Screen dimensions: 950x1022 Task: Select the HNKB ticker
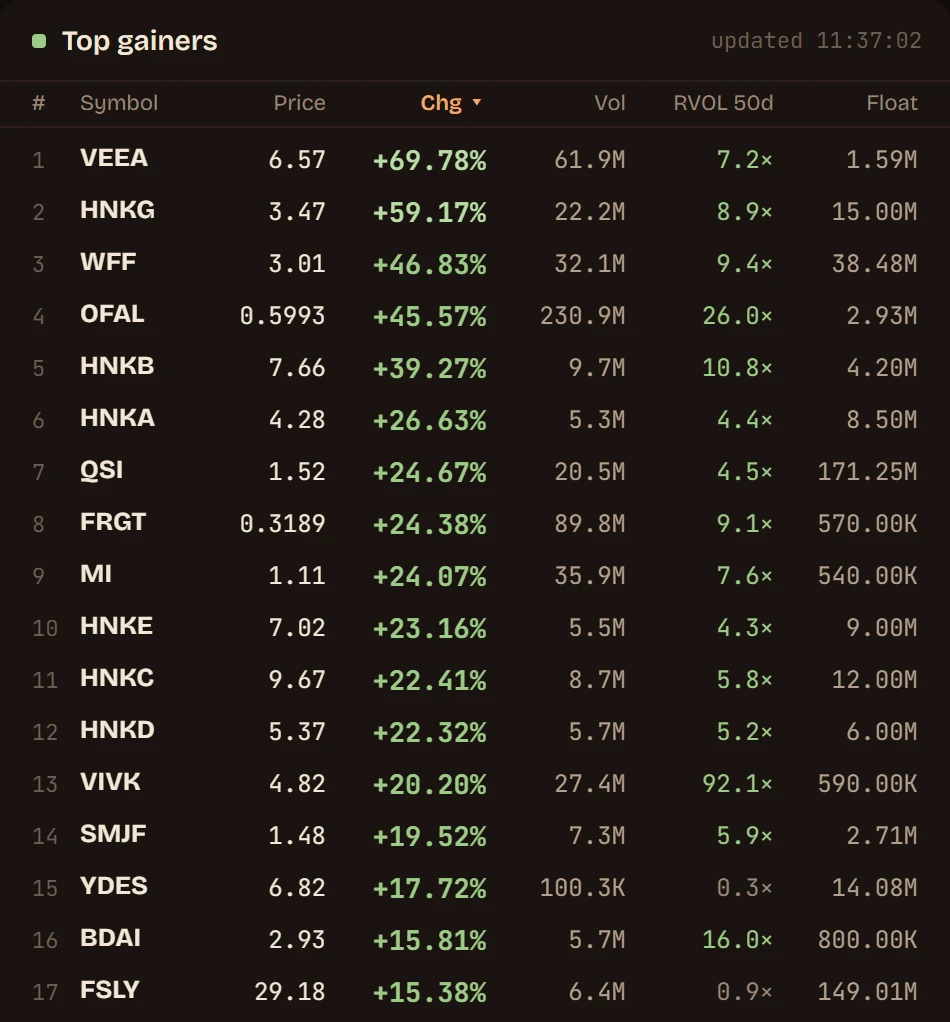coord(117,366)
